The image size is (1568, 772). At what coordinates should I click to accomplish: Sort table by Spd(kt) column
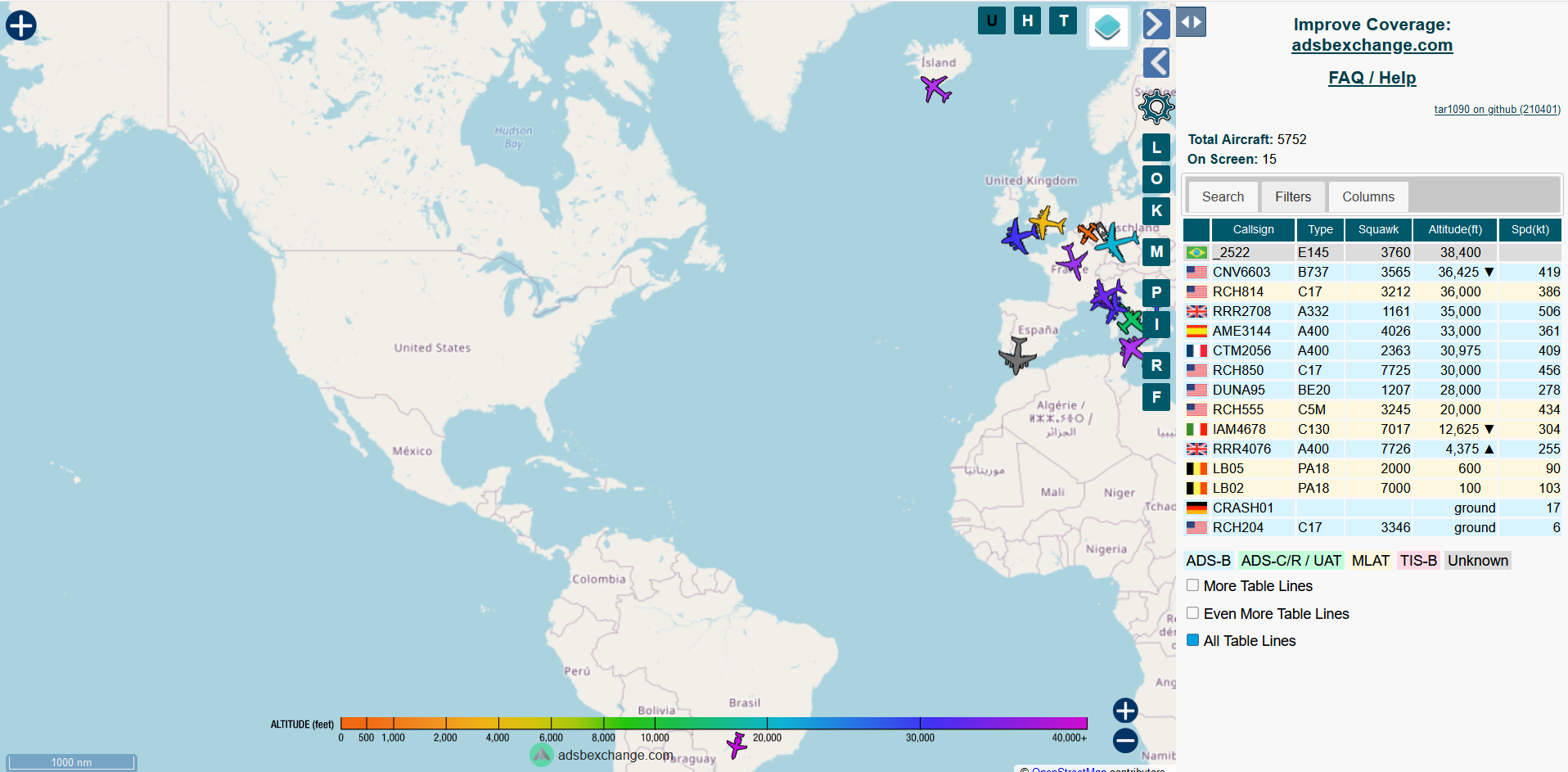(x=1530, y=229)
